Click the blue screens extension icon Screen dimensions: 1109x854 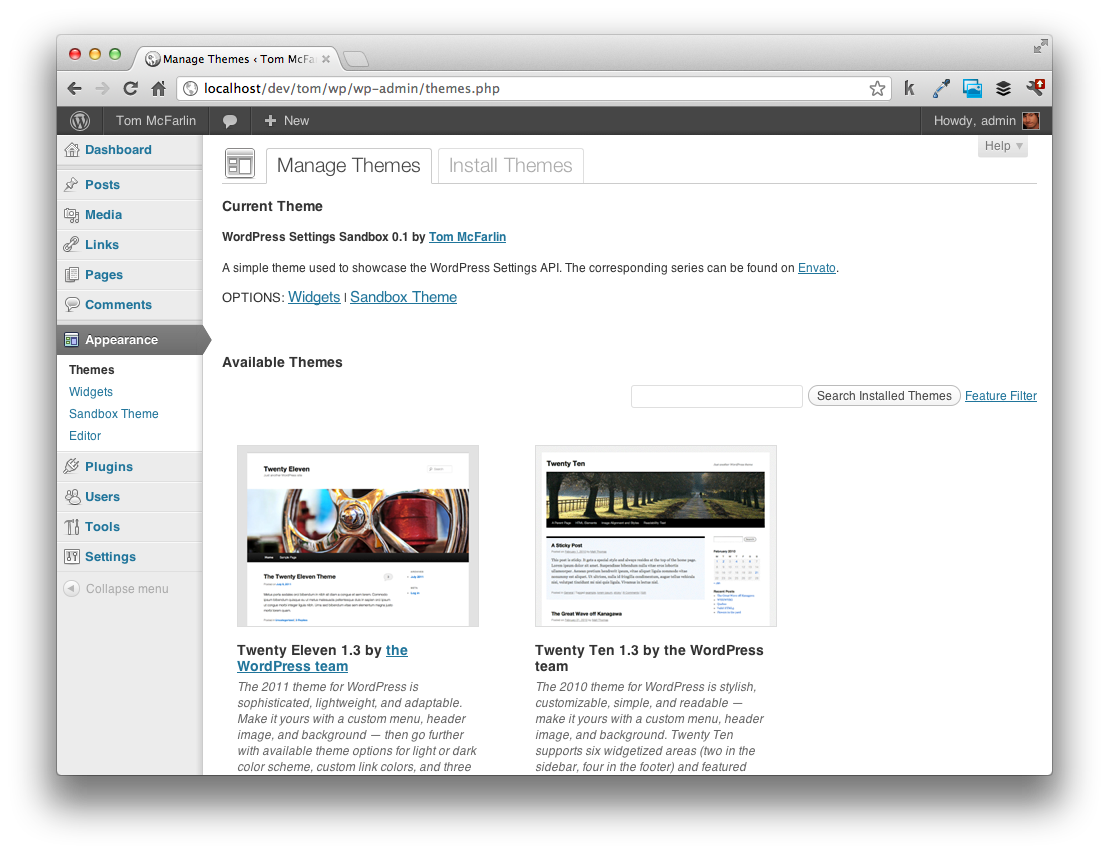point(972,88)
